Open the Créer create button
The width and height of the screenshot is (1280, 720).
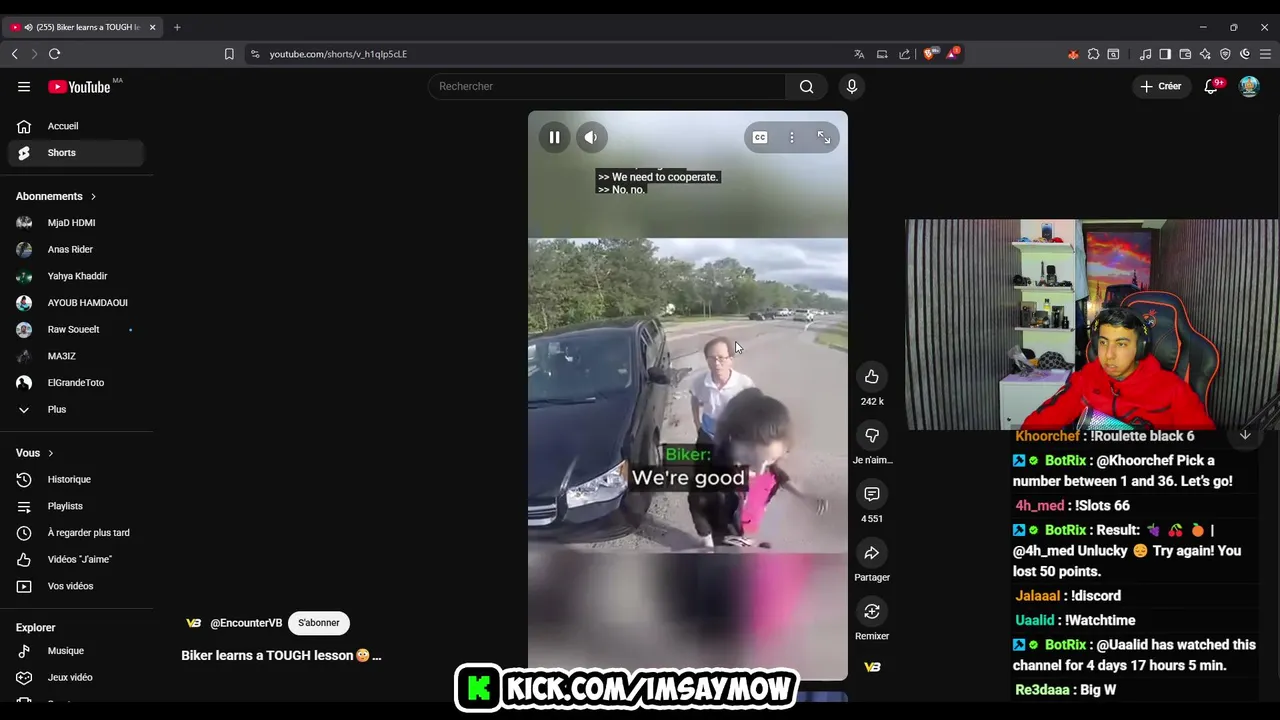pyautogui.click(x=1160, y=86)
